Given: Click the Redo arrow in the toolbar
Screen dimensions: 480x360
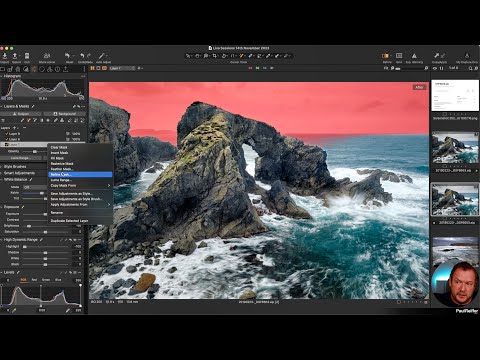Looking at the screenshot, I should tap(89, 56).
